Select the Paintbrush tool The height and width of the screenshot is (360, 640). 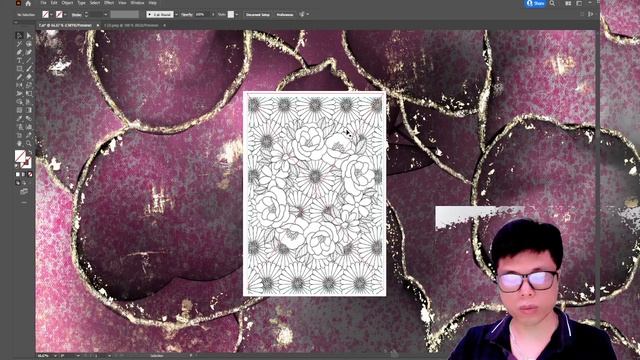coord(29,69)
